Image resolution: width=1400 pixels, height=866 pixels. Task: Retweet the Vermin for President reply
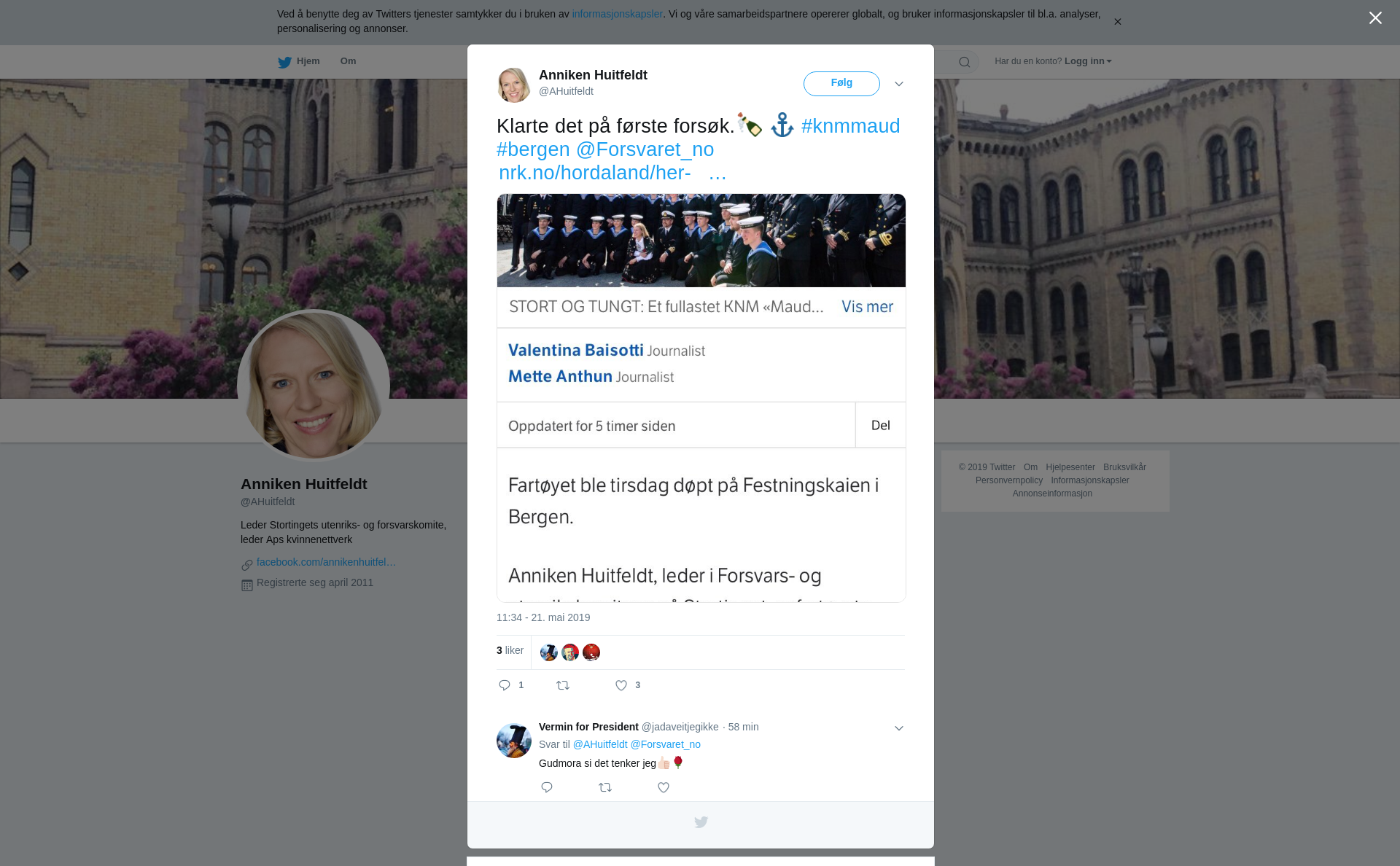(605, 787)
